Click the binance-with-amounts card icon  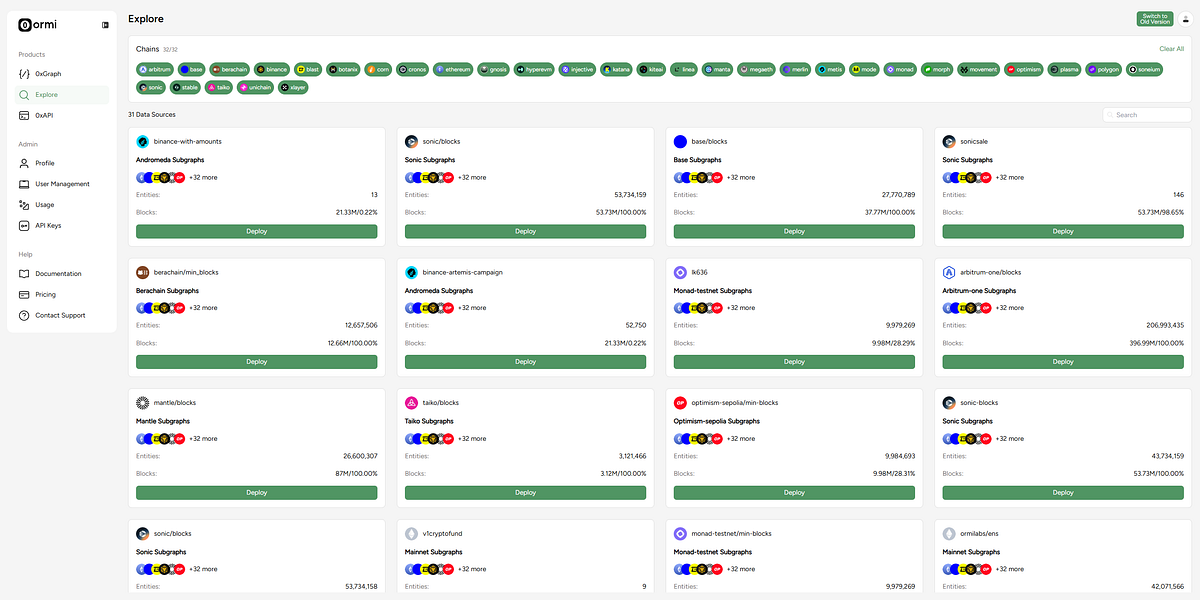pos(142,142)
